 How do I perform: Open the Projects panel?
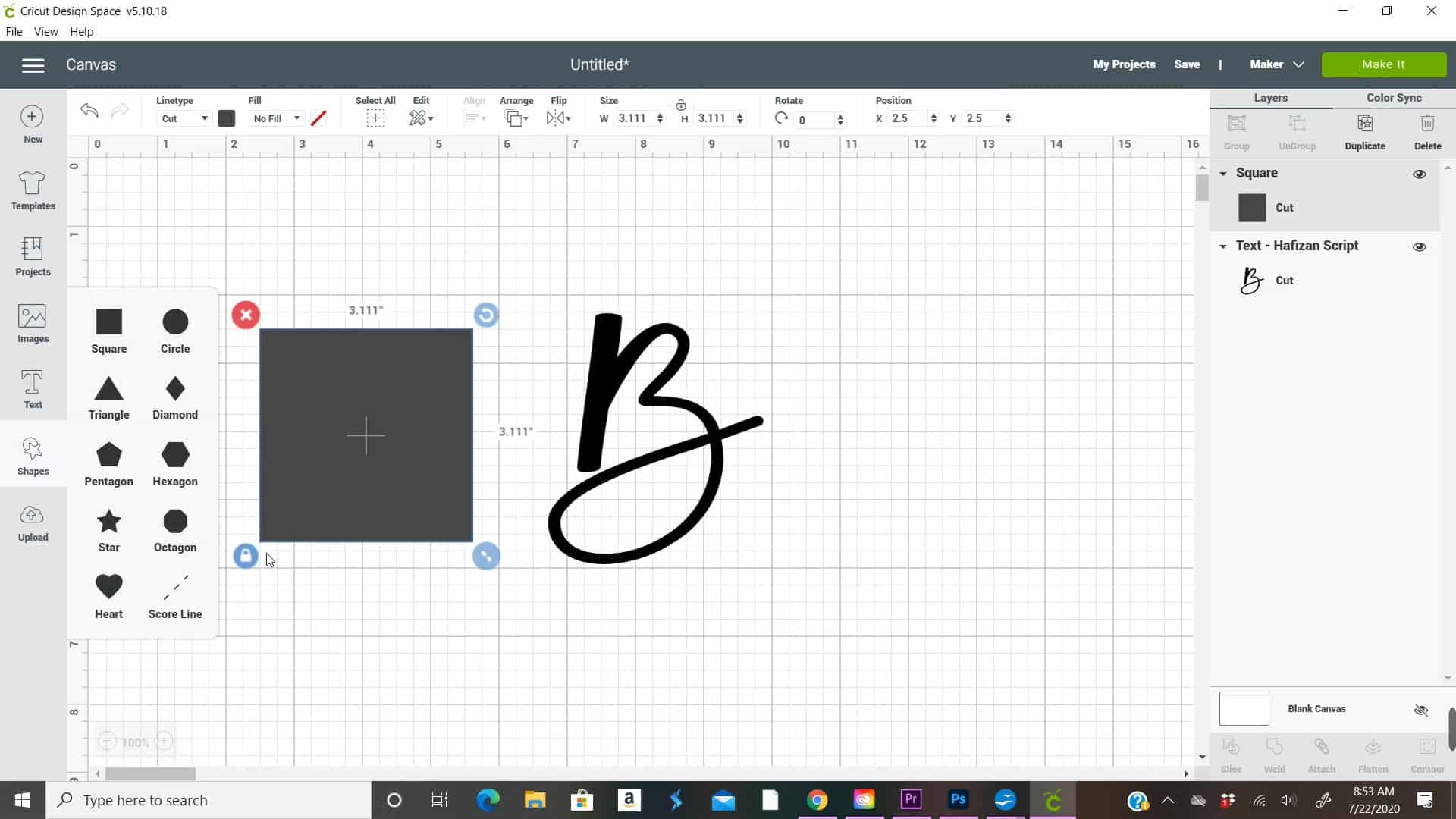pos(33,256)
